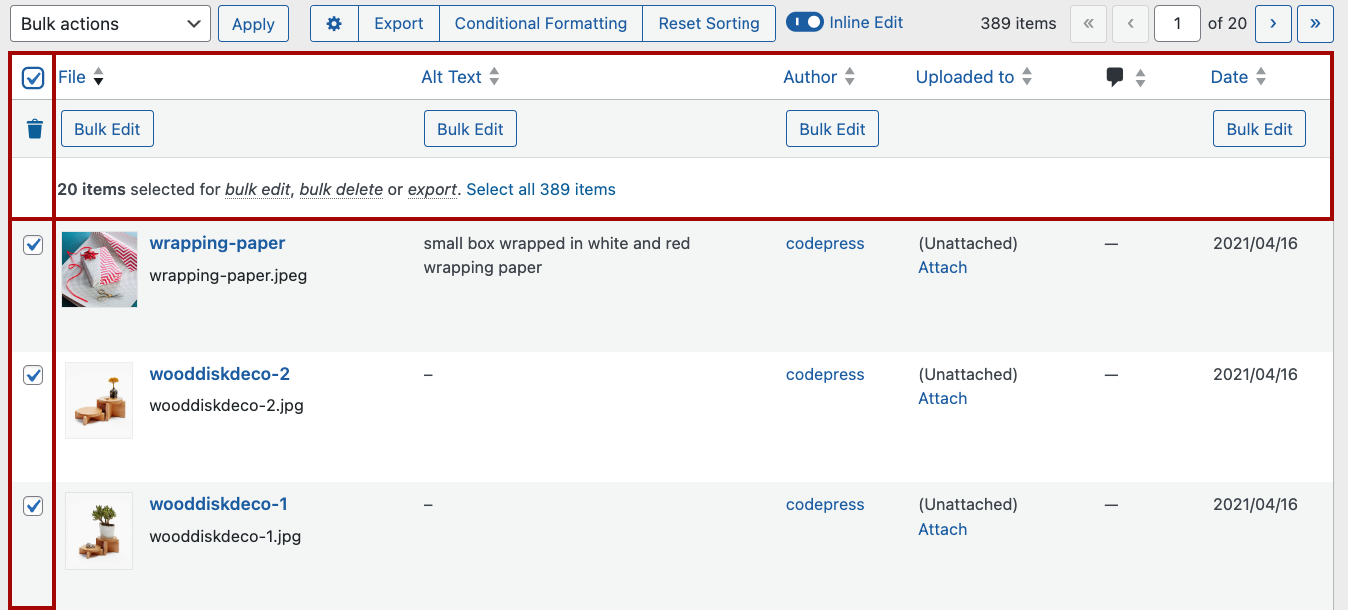Click the trash bulk delete icon
Viewport: 1348px width, 610px height.
tap(34, 129)
